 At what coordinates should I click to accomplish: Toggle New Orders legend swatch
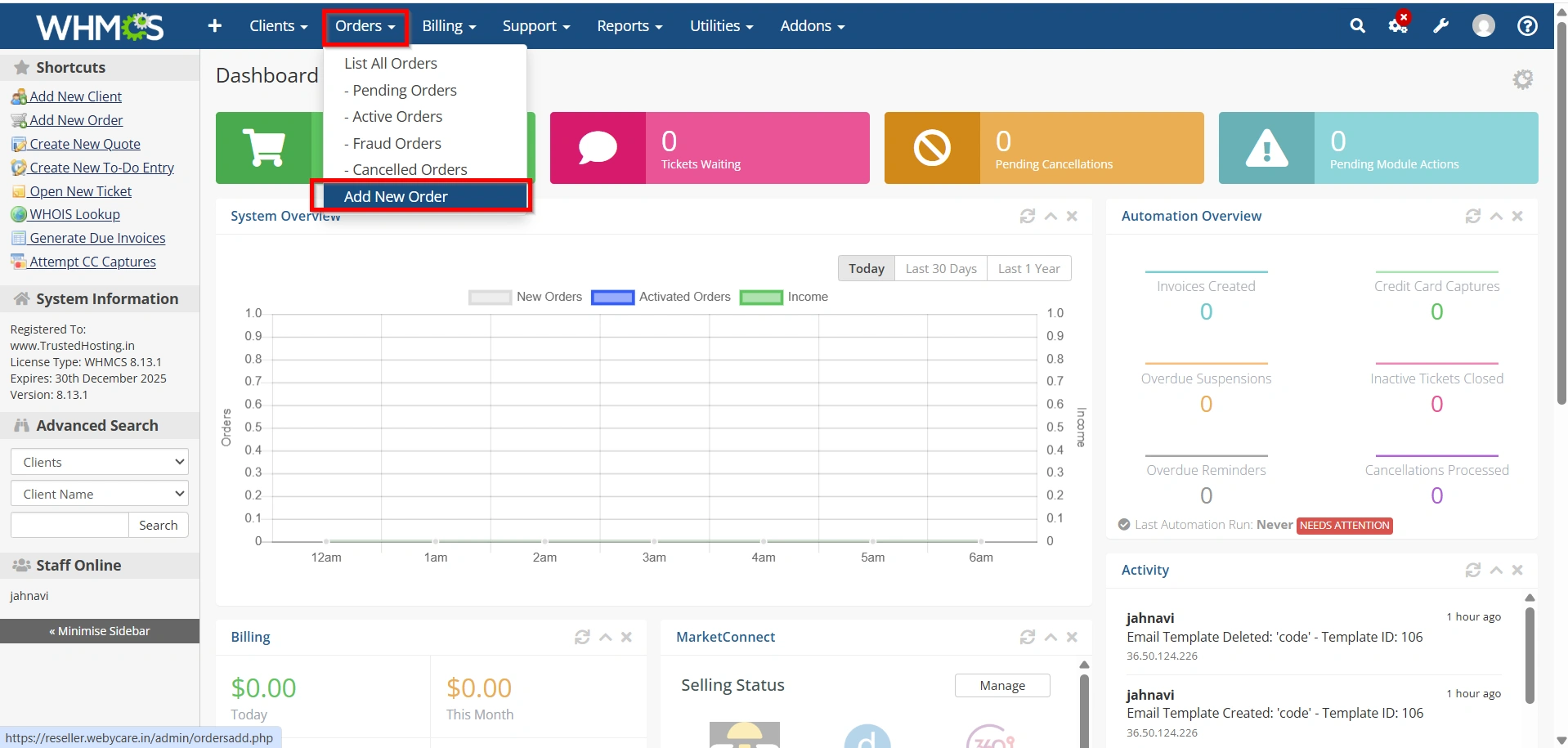tap(490, 297)
